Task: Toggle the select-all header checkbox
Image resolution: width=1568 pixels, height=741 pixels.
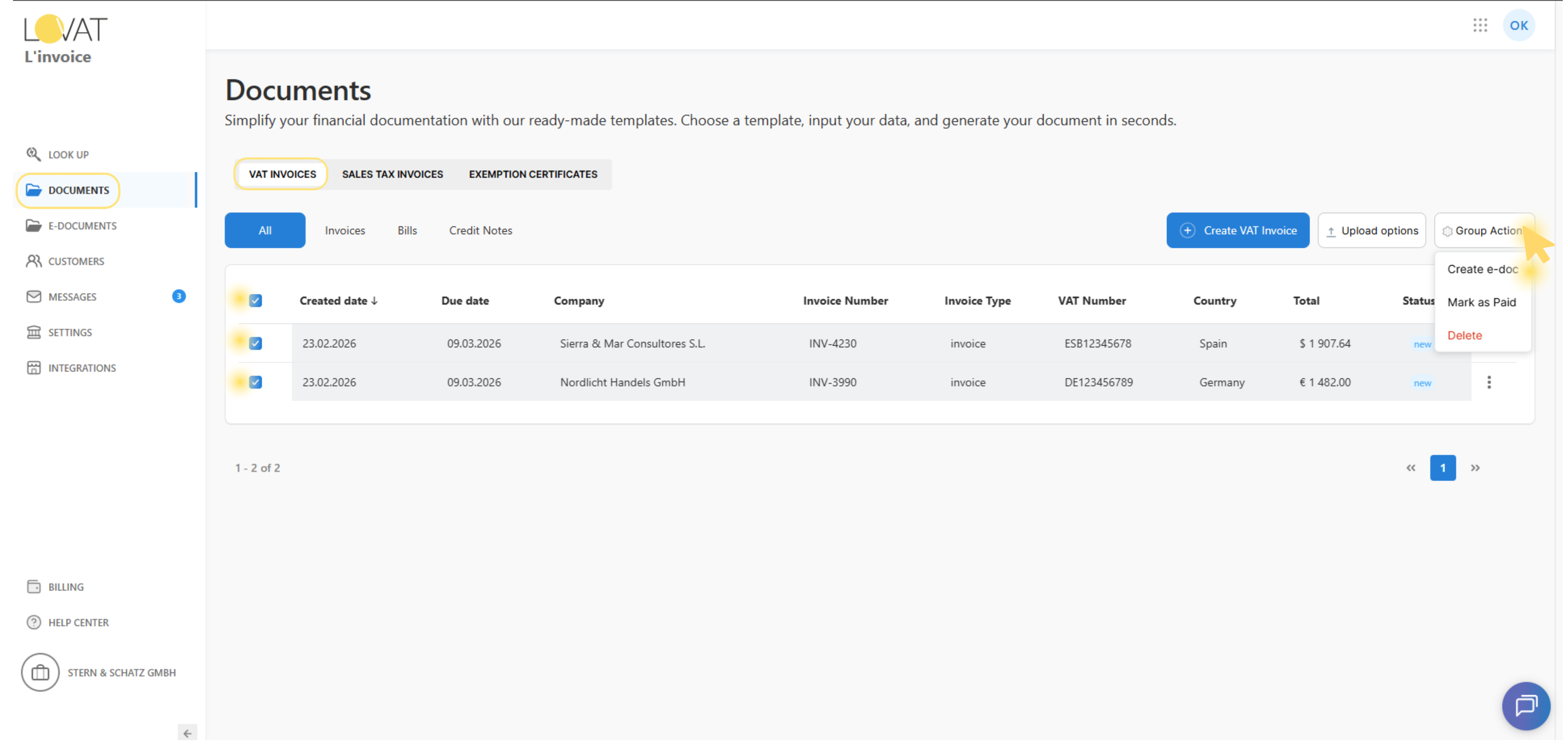Action: tap(256, 301)
